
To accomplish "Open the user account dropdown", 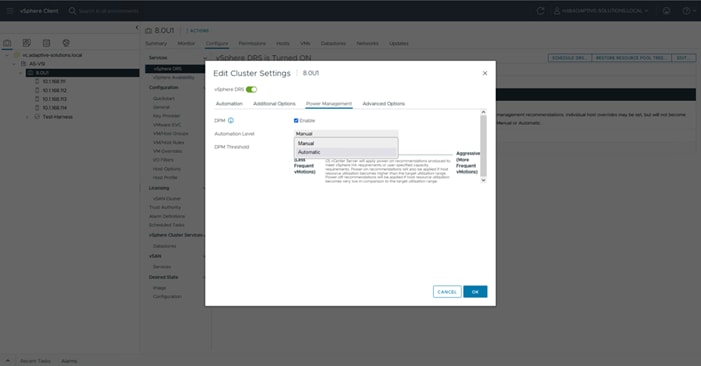I will pyautogui.click(x=600, y=11).
